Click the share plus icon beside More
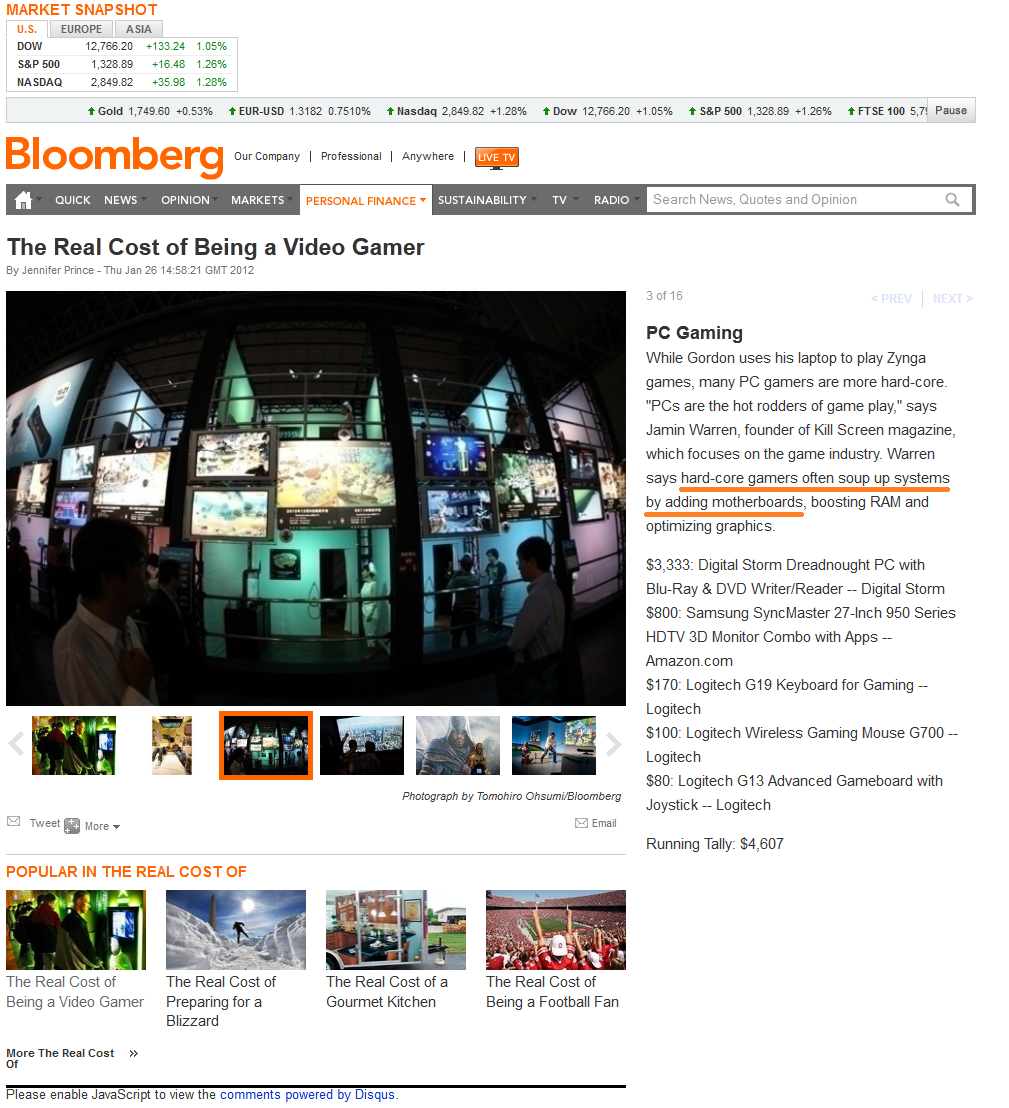The image size is (1009, 1108). pyautogui.click(x=72, y=826)
